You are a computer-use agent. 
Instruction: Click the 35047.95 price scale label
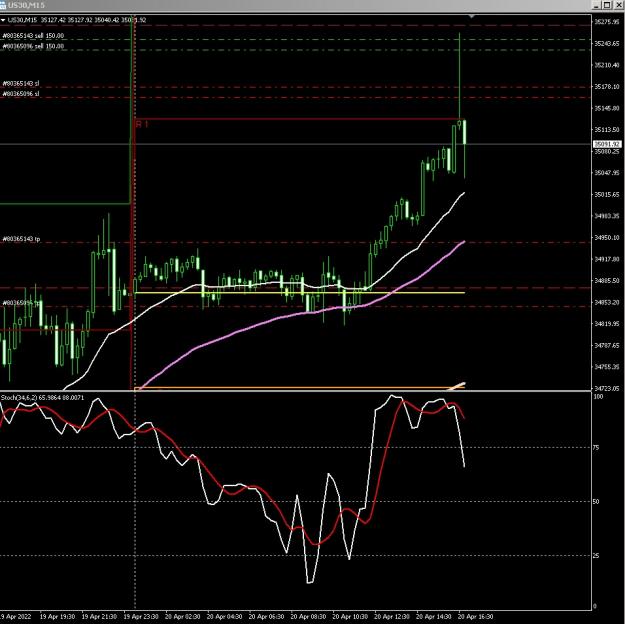pos(607,173)
